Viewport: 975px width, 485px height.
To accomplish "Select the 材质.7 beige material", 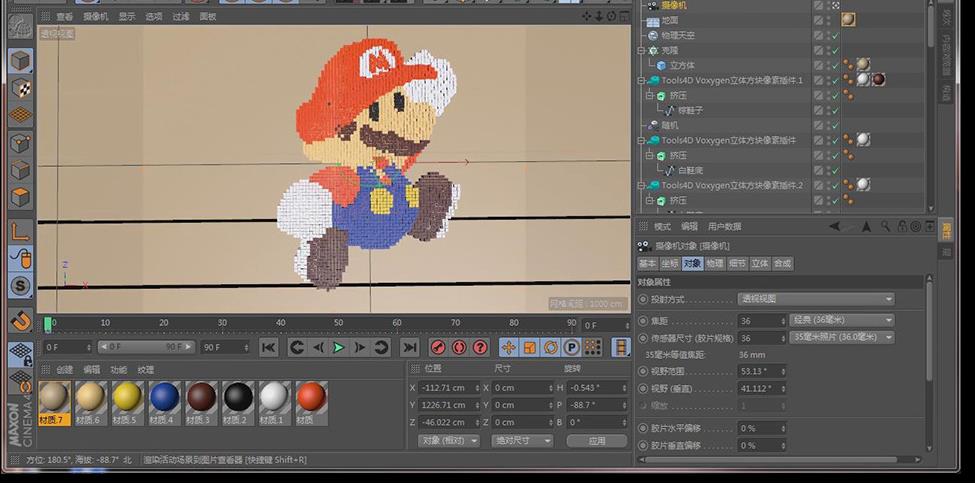I will click(54, 403).
